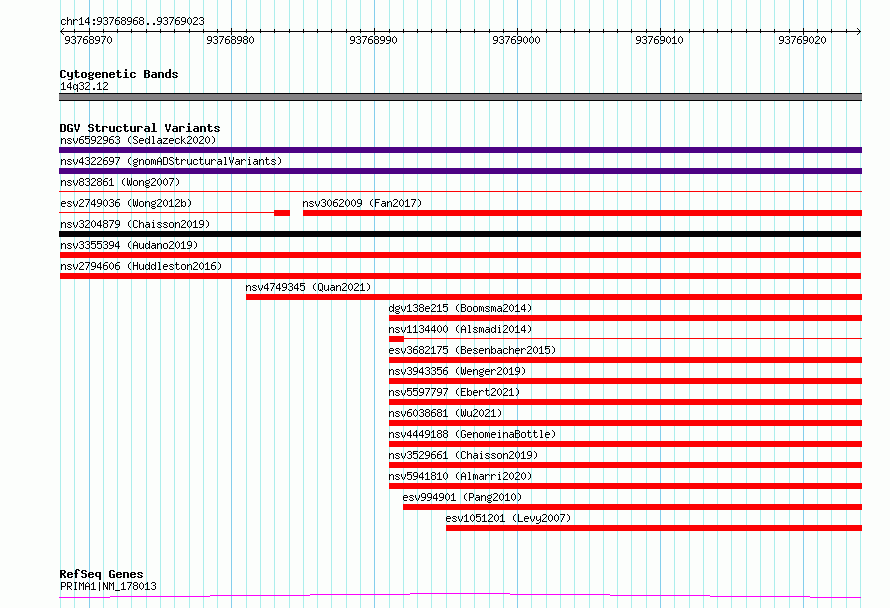Click the Cytogenetic Bands track title
Viewport: 890px width, 608px height.
(119, 74)
